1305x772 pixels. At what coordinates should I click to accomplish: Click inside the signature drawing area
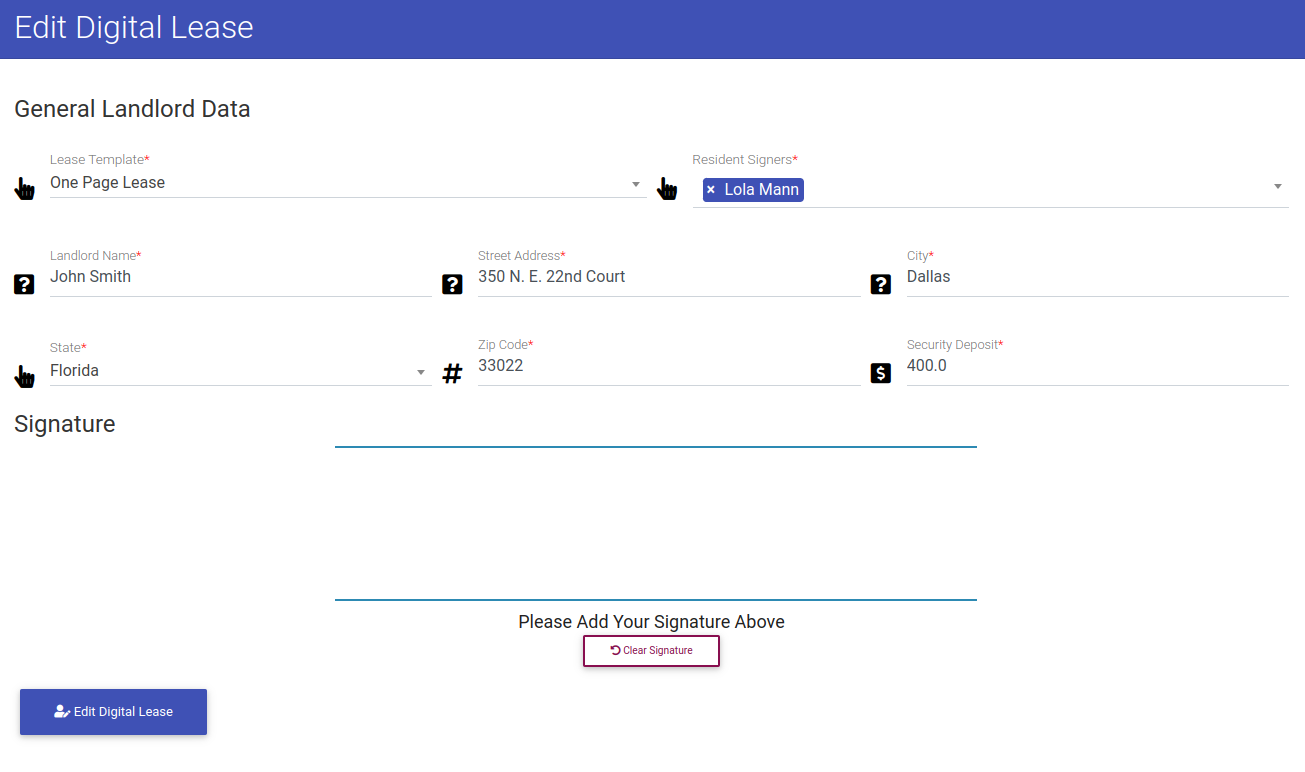(655, 523)
